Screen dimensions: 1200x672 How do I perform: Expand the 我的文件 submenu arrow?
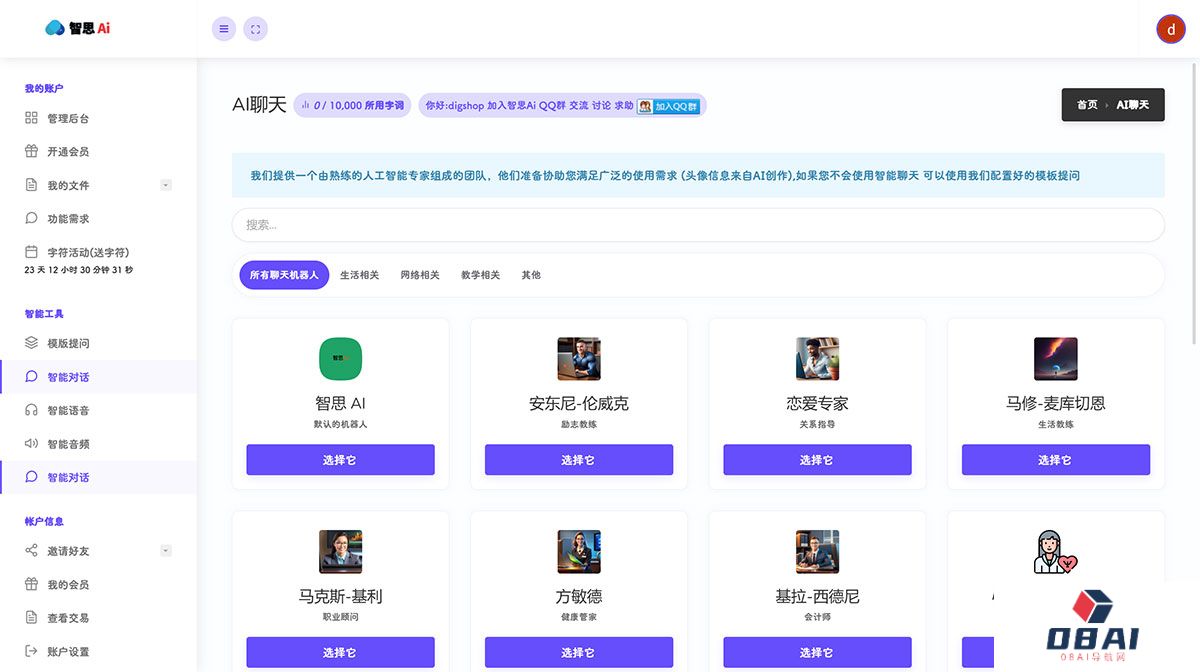(x=166, y=185)
